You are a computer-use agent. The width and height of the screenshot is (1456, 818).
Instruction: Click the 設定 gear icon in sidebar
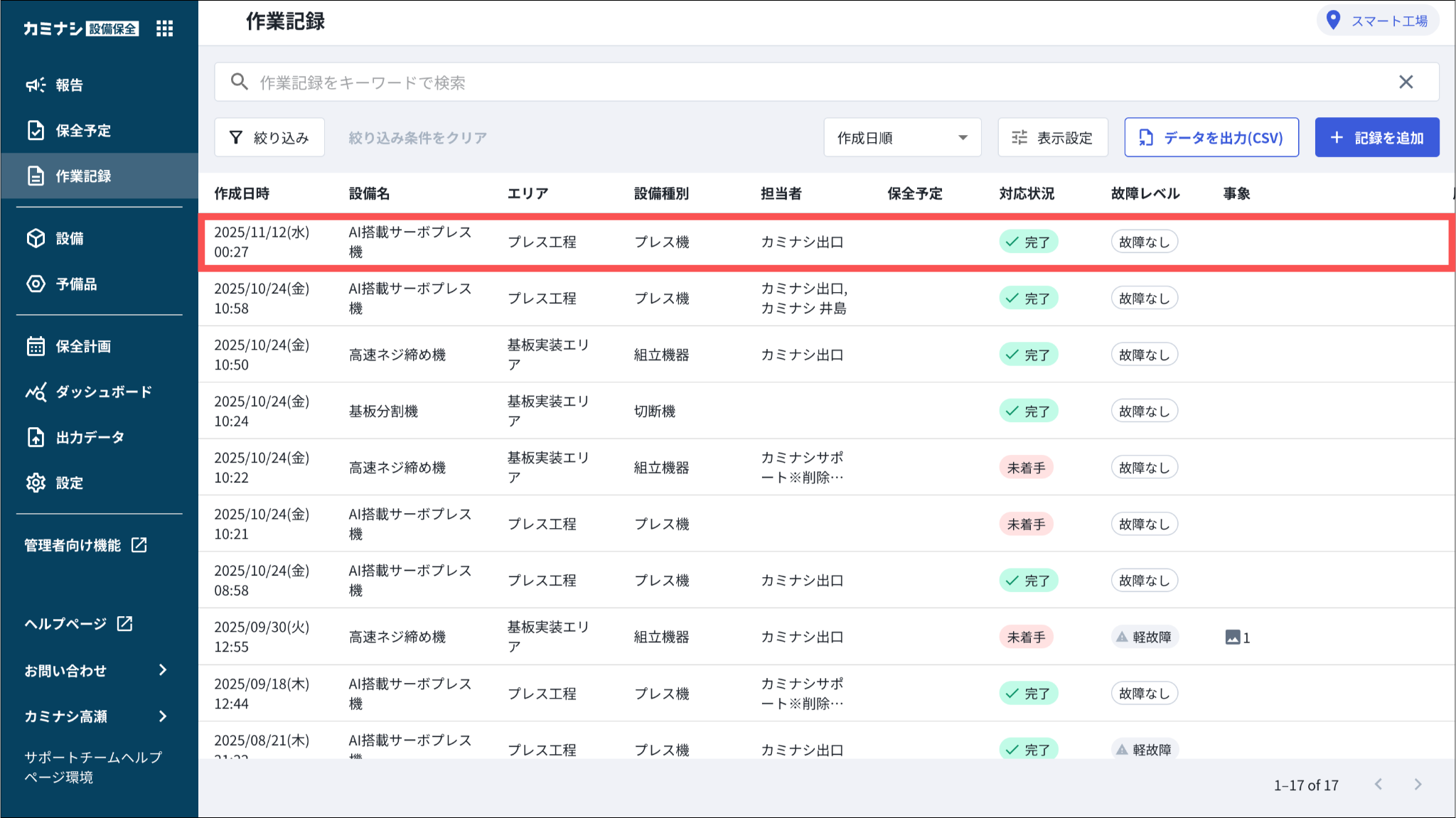click(36, 483)
